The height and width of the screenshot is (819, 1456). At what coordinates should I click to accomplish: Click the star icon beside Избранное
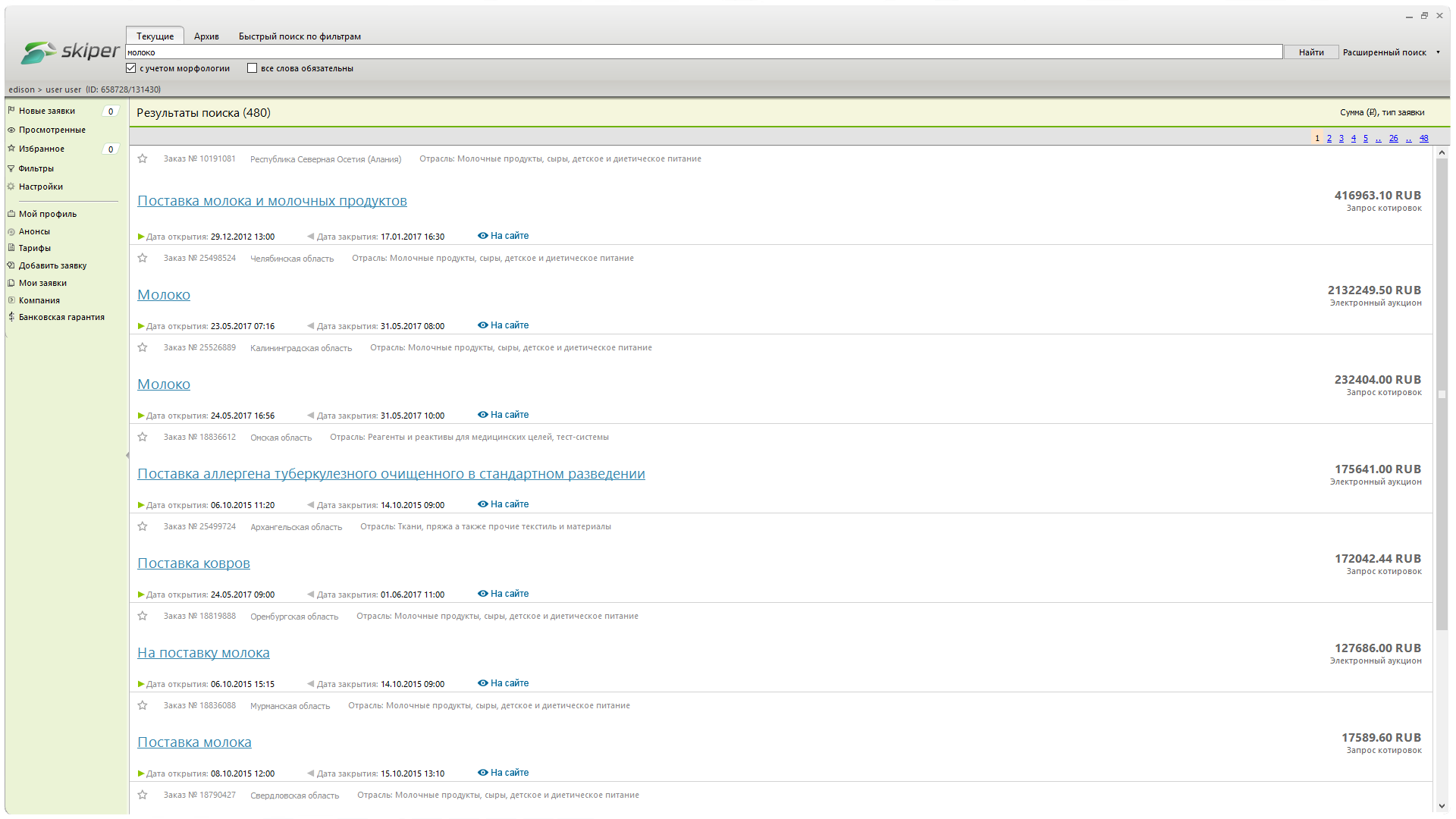coord(11,149)
